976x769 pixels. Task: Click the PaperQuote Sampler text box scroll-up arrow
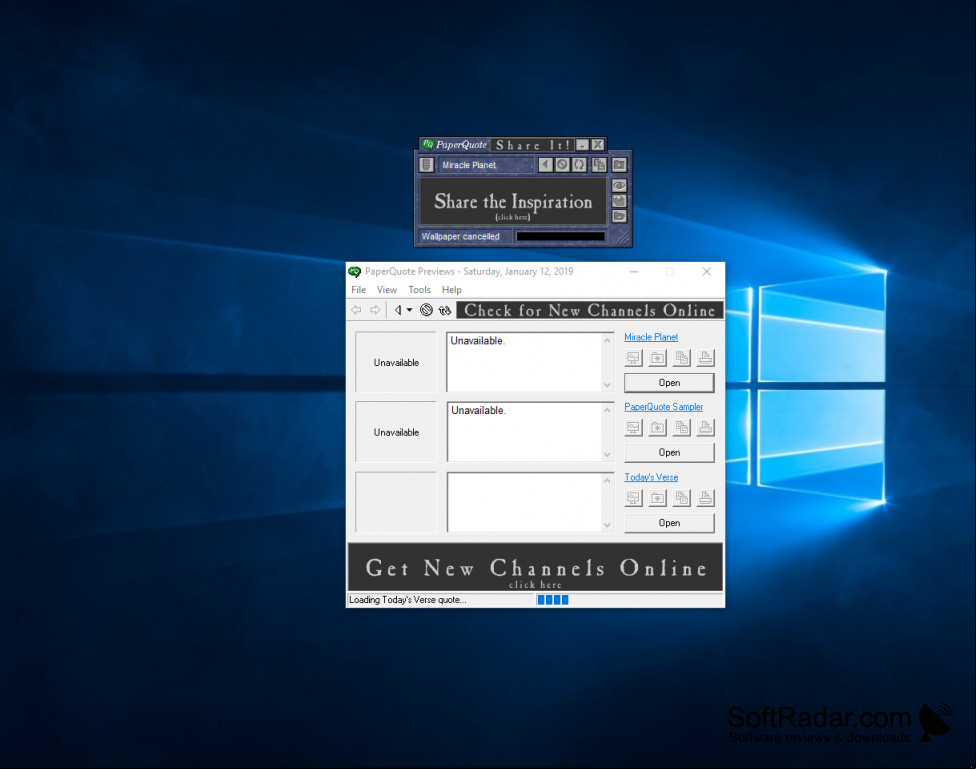point(607,410)
